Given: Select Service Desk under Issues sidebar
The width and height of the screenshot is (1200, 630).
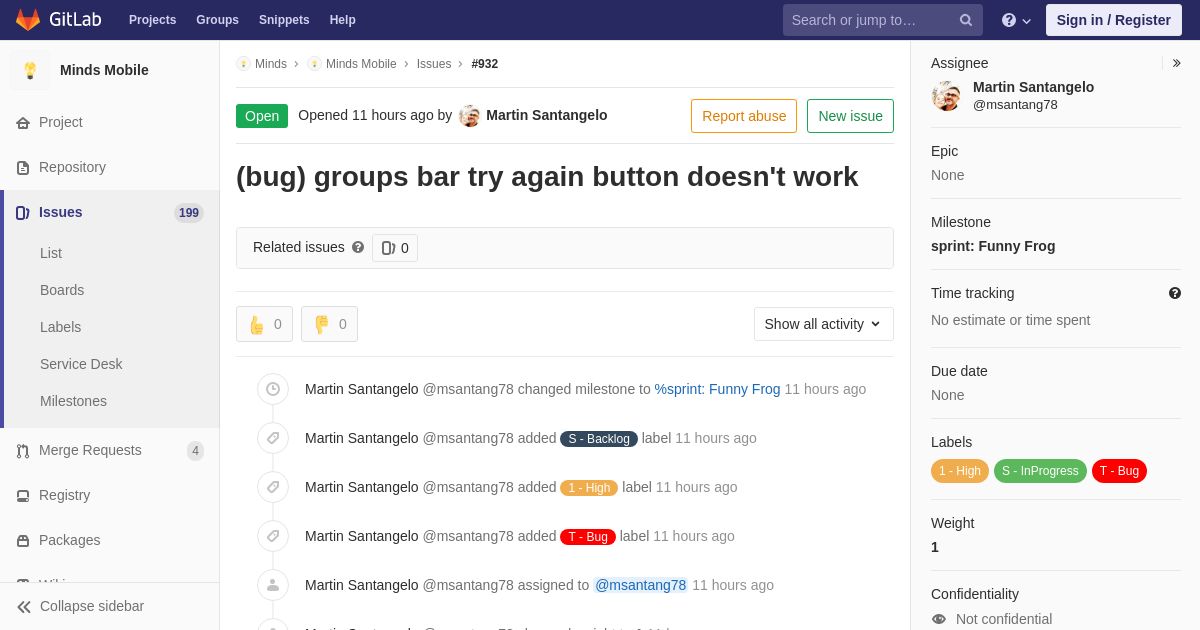Looking at the screenshot, I should (x=81, y=364).
